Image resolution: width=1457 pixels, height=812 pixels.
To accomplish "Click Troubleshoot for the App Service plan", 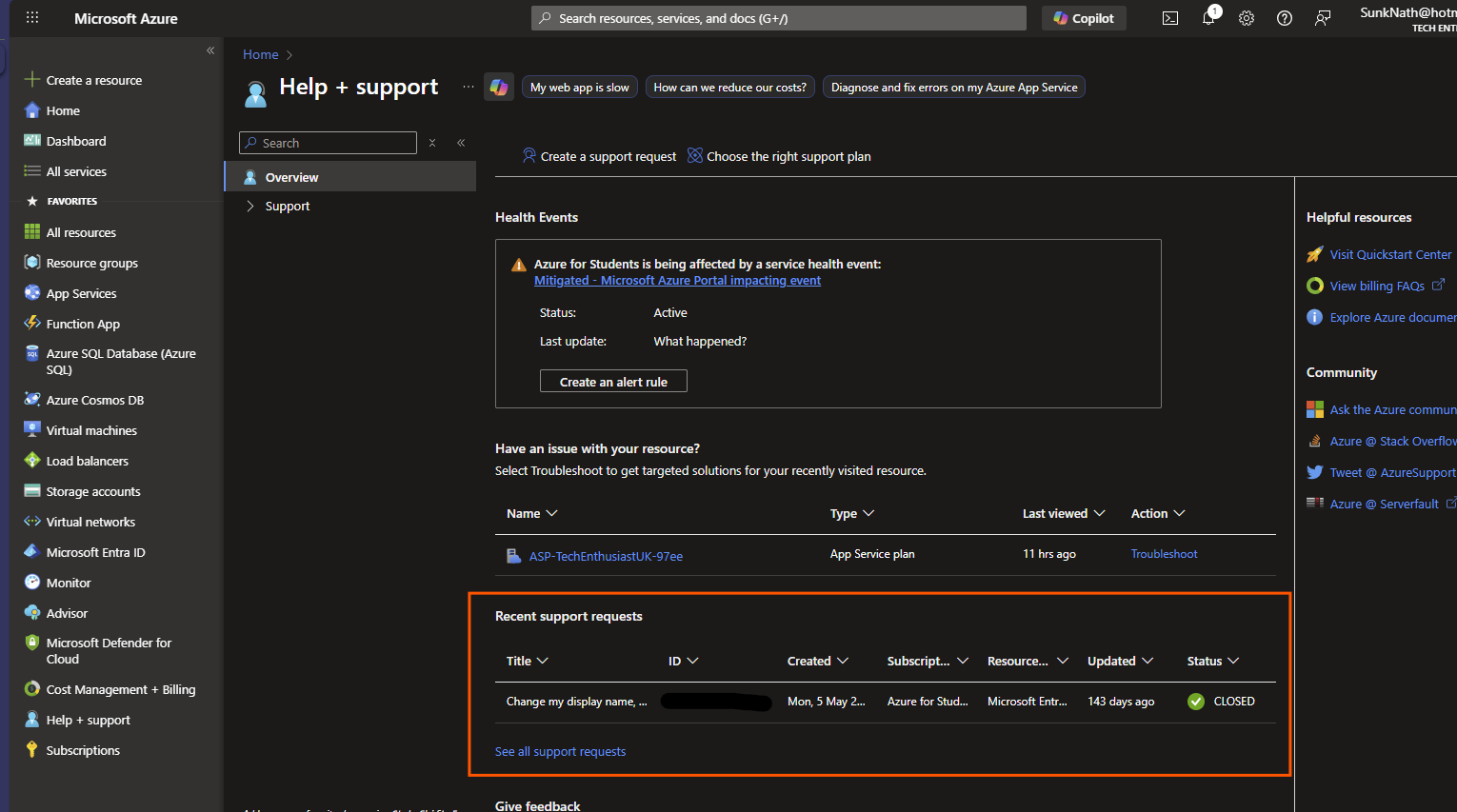I will point(1164,553).
